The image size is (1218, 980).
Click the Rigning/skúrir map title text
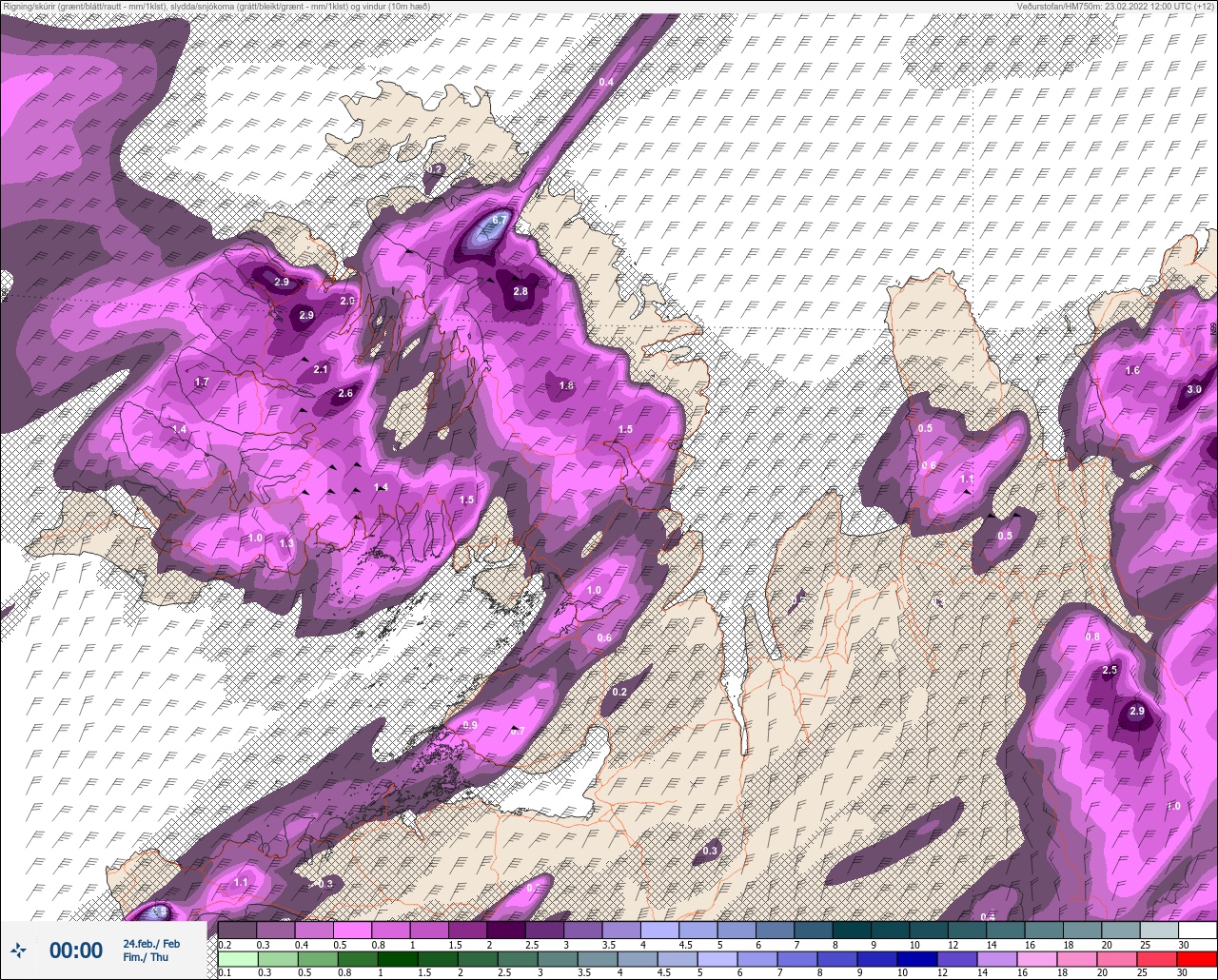click(216, 7)
